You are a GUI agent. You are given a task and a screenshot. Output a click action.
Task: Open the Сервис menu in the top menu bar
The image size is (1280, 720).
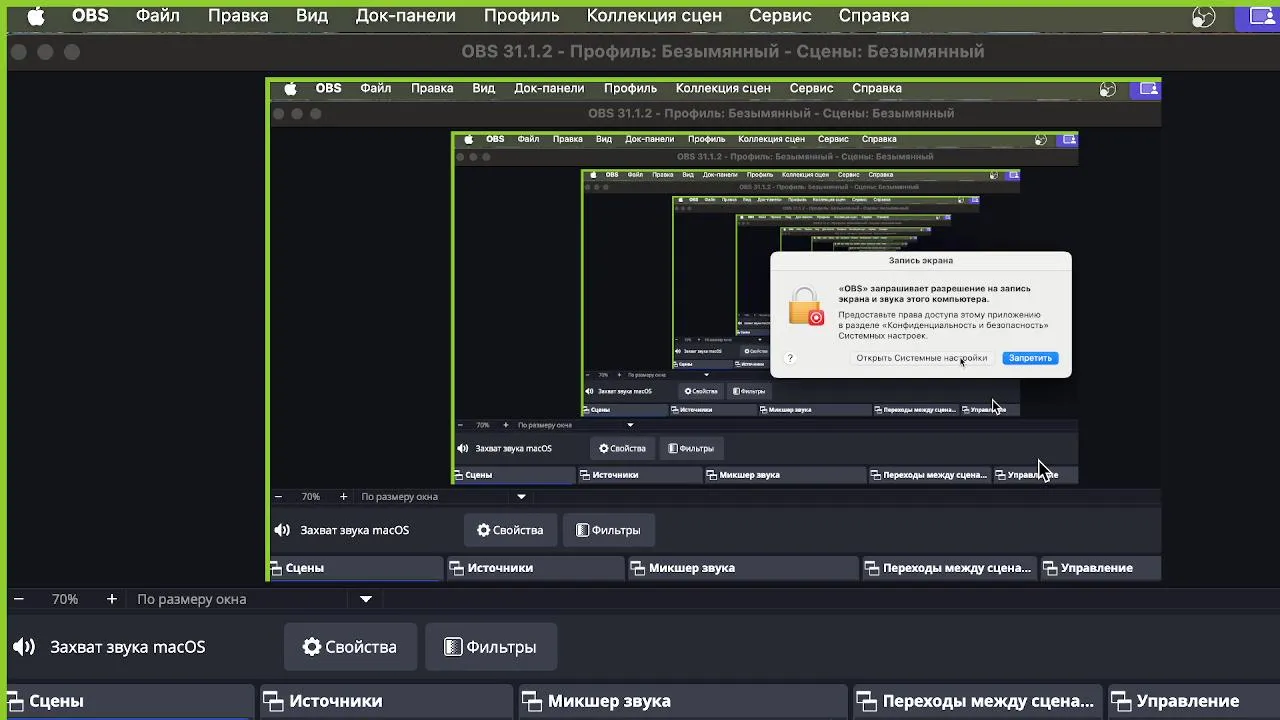tap(781, 16)
